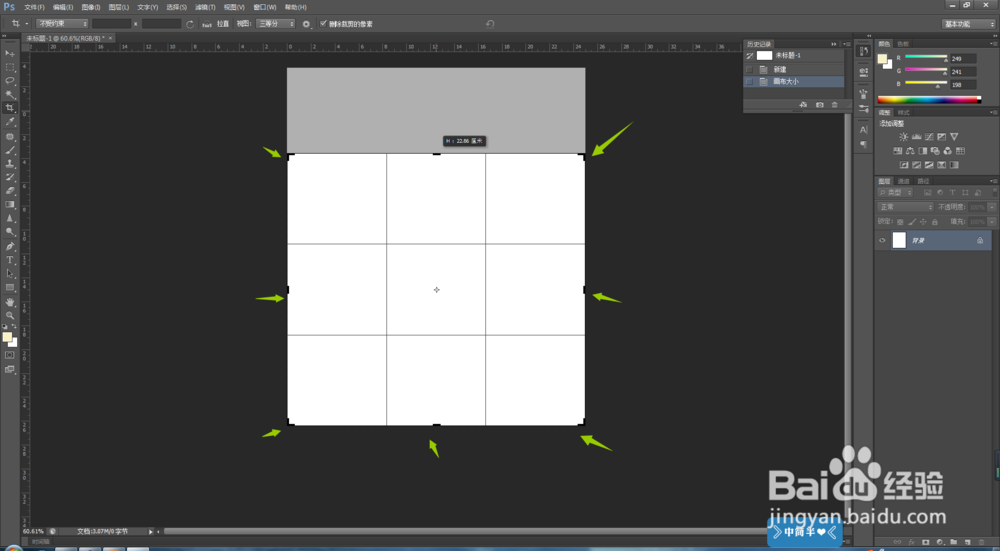Select the Horizontal Type tool
Screen dimensions: 1000x551
coord(10,260)
